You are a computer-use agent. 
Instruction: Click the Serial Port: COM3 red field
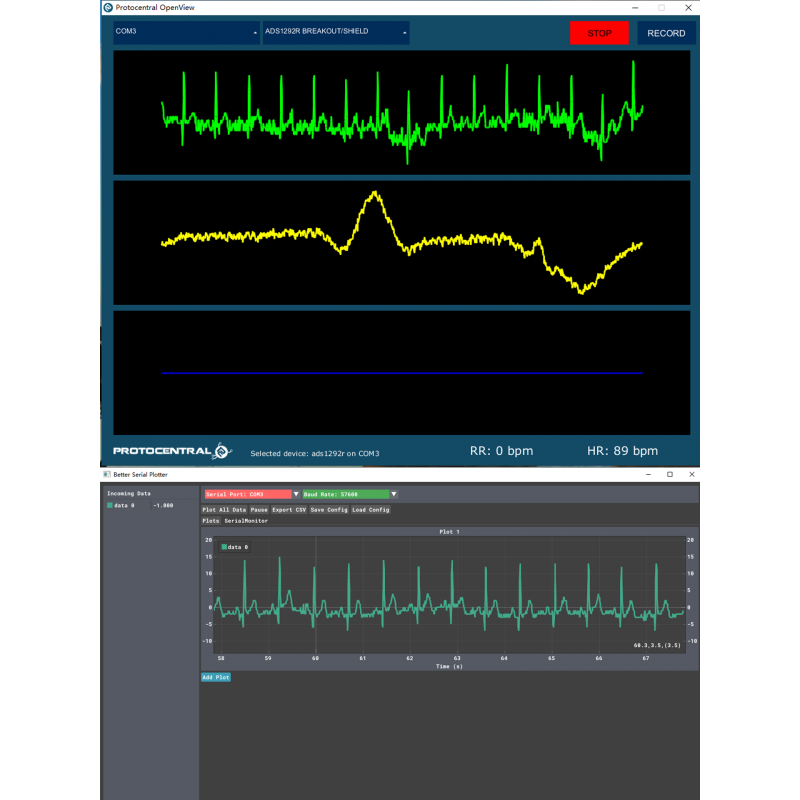248,494
